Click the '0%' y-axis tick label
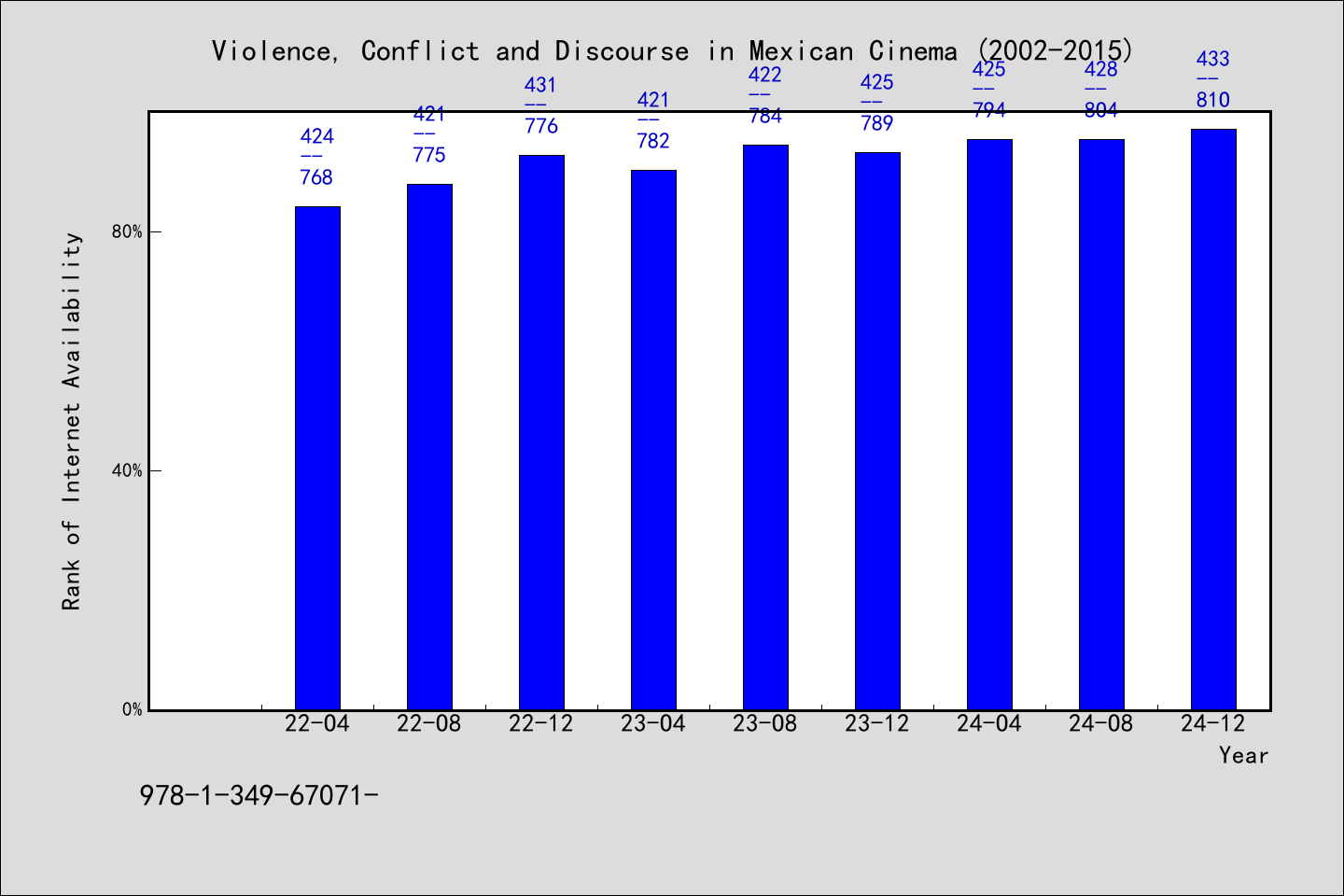The image size is (1344, 896). point(133,709)
